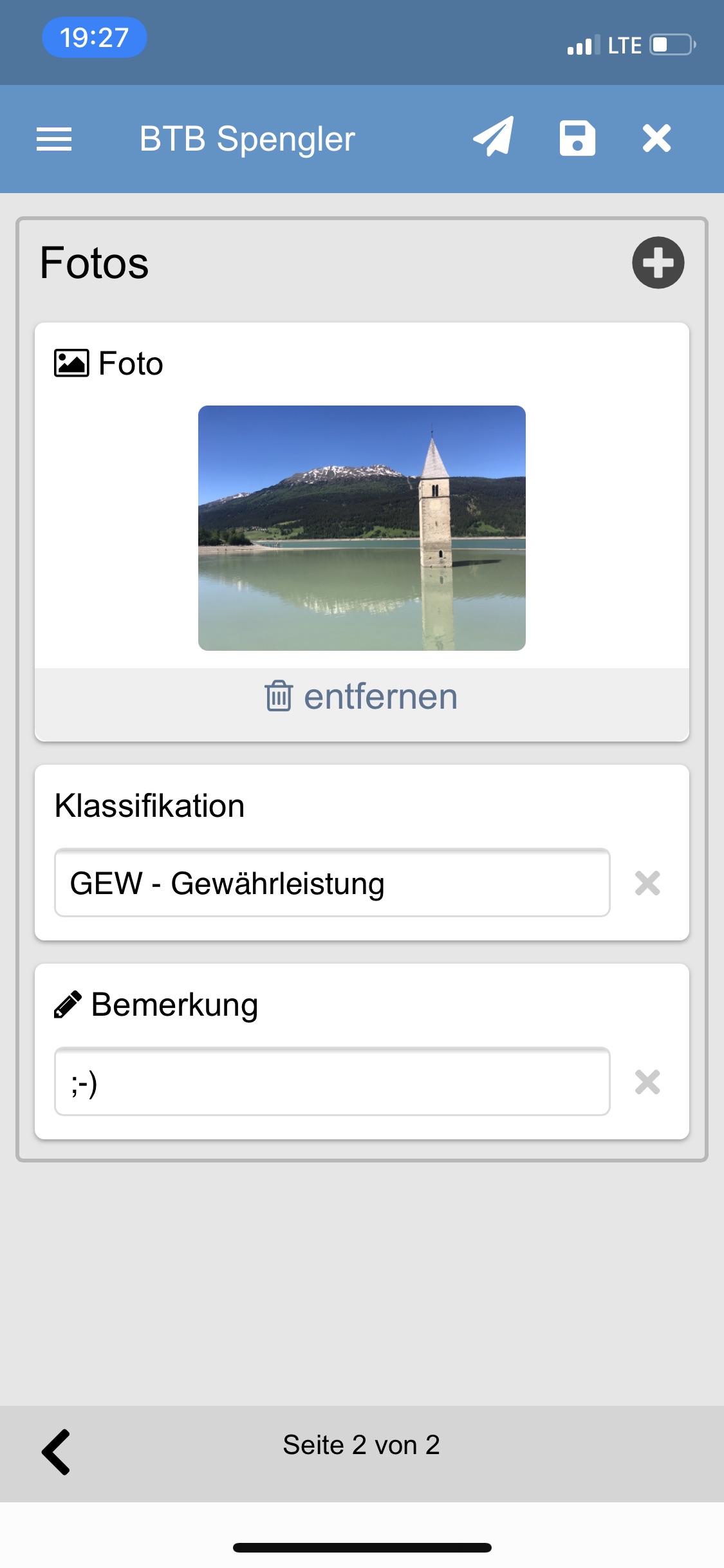Save the form using floppy disk icon

pos(577,138)
